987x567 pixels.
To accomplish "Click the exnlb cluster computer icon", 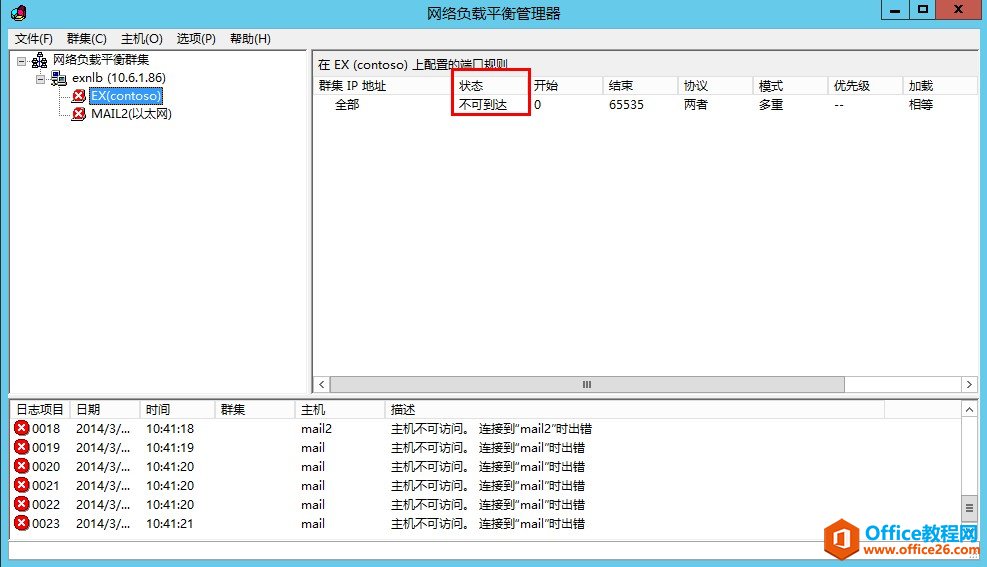I will (59, 78).
